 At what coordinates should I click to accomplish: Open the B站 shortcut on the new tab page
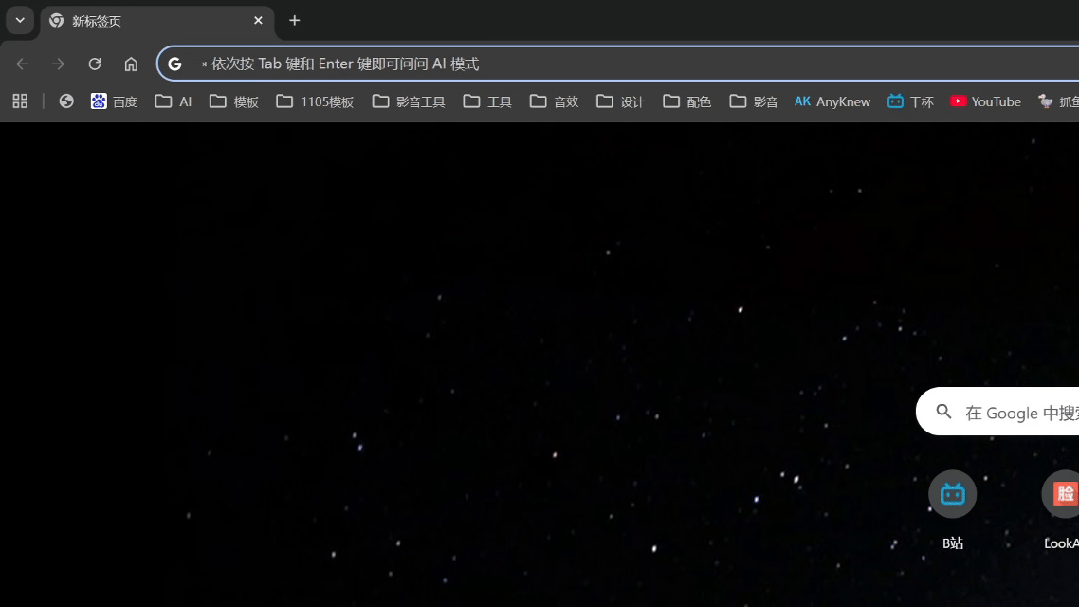(951, 493)
